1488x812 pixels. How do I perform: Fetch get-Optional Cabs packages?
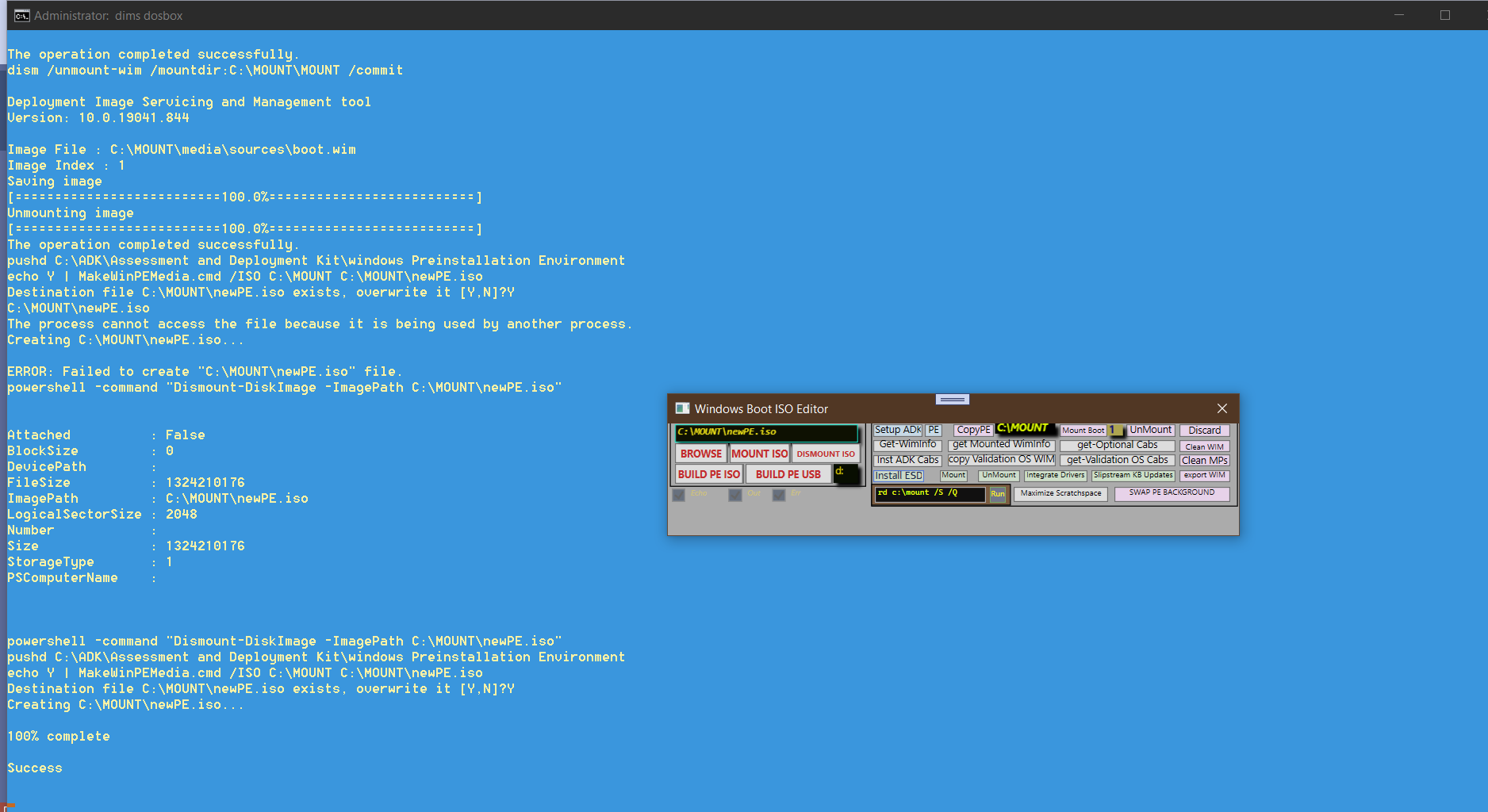coord(1117,445)
